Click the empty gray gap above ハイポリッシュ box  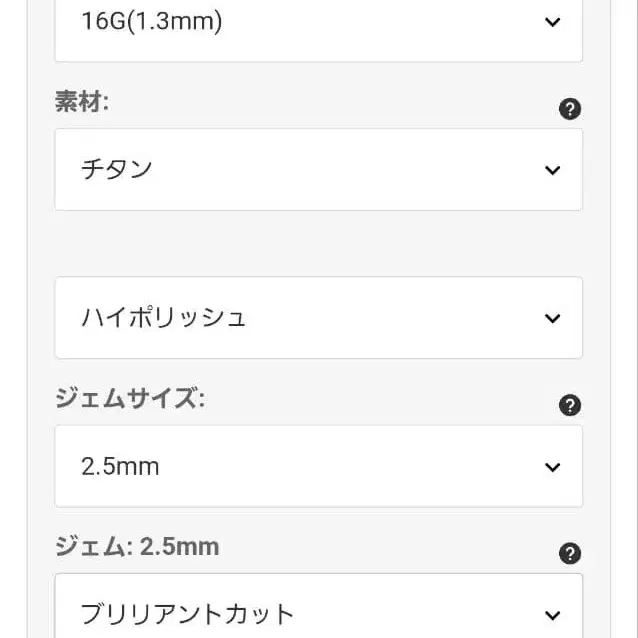tap(319, 244)
